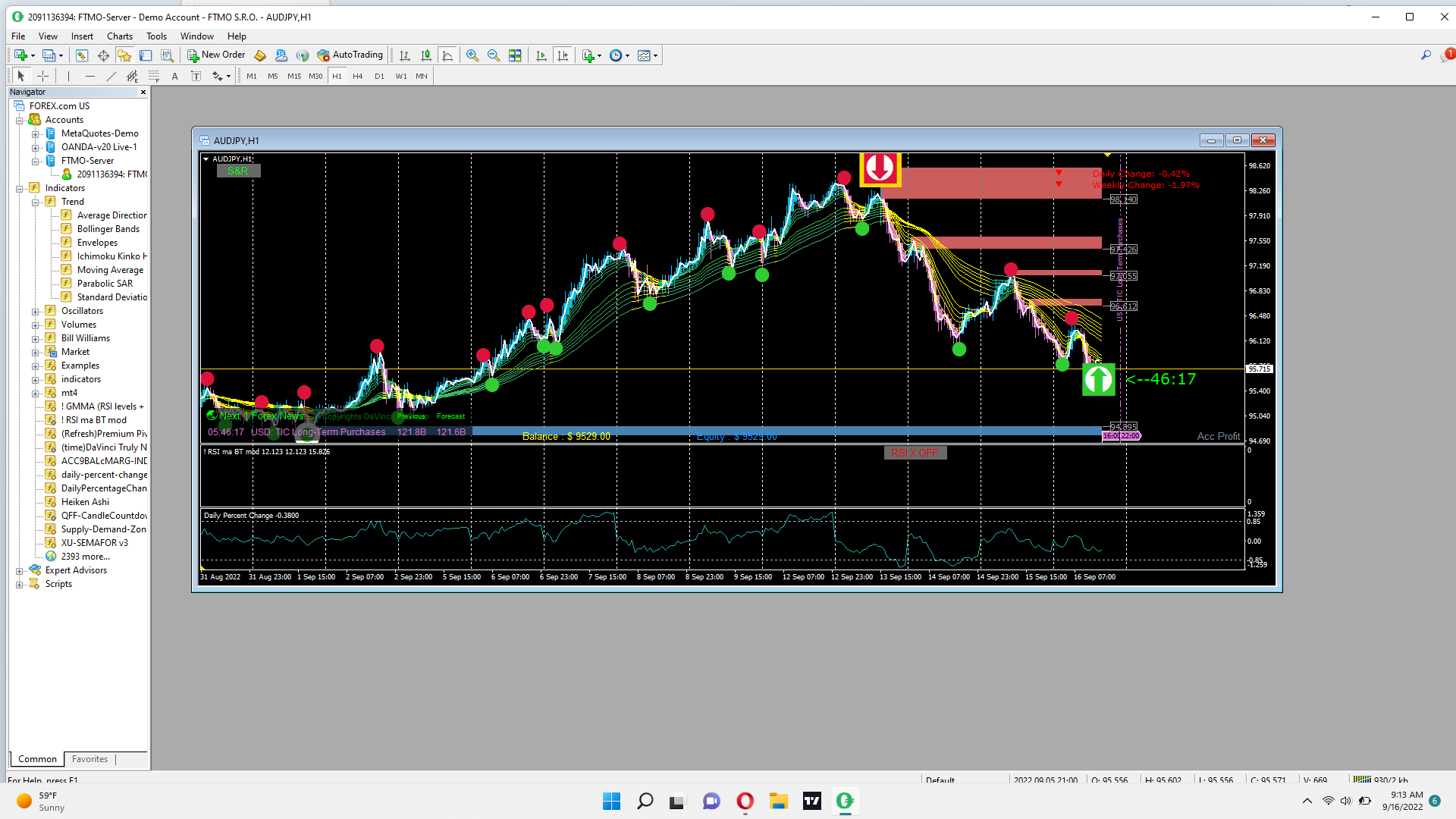Select the Fibonacci retracement tool
This screenshot has height=819, width=1456.
(x=154, y=76)
